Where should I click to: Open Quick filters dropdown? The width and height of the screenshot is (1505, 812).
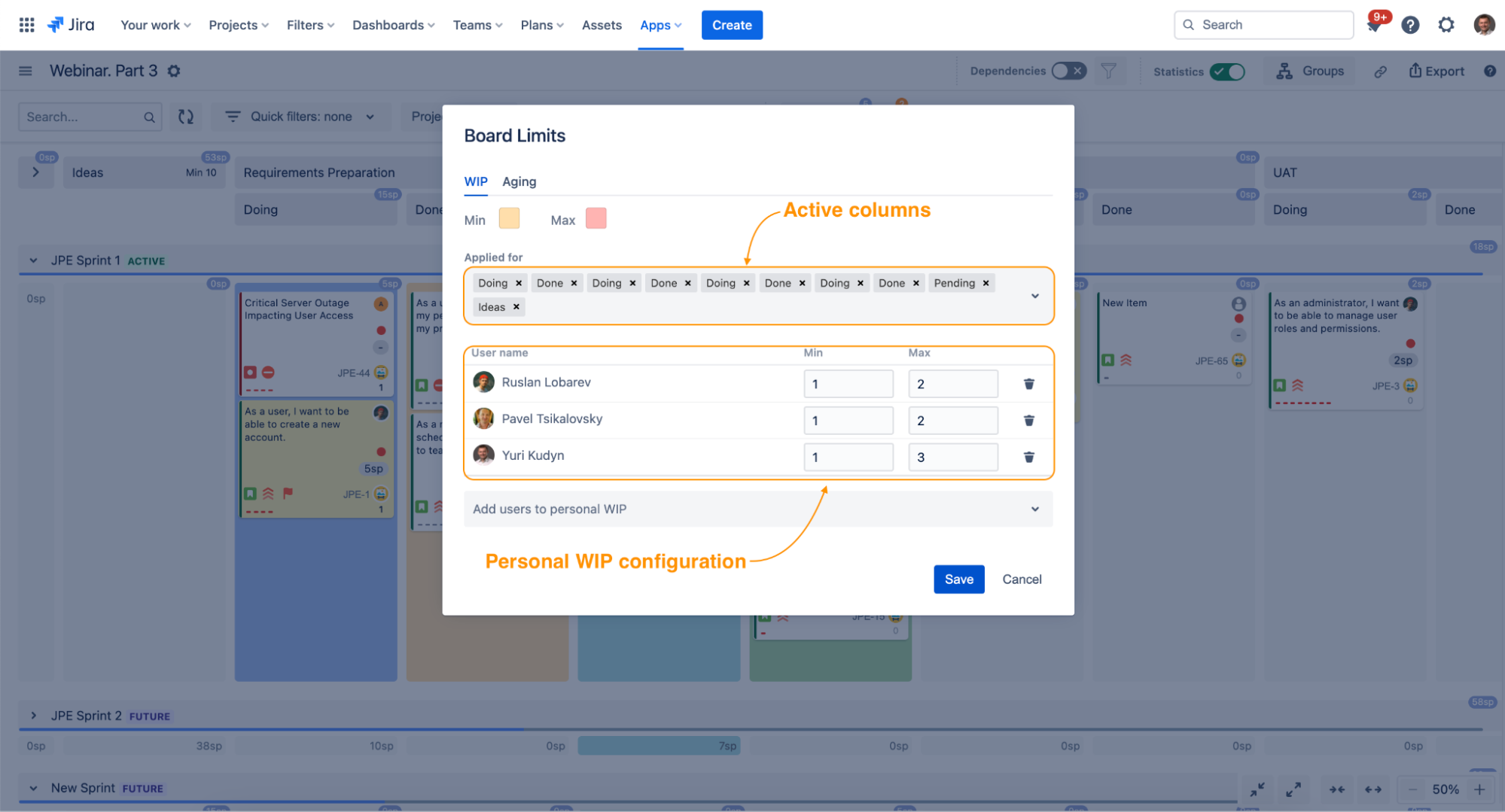click(x=300, y=117)
